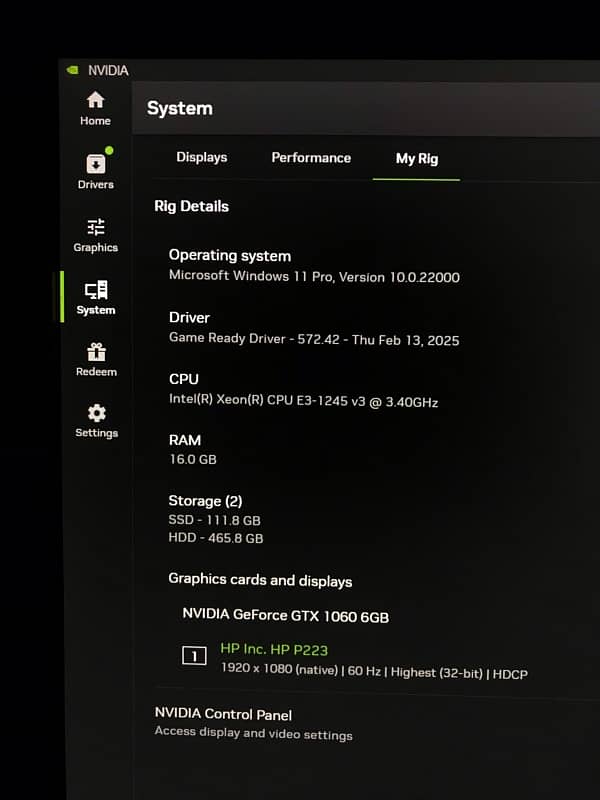The image size is (600, 800).
Task: Click the Storage (2) heading
Action: 205,501
